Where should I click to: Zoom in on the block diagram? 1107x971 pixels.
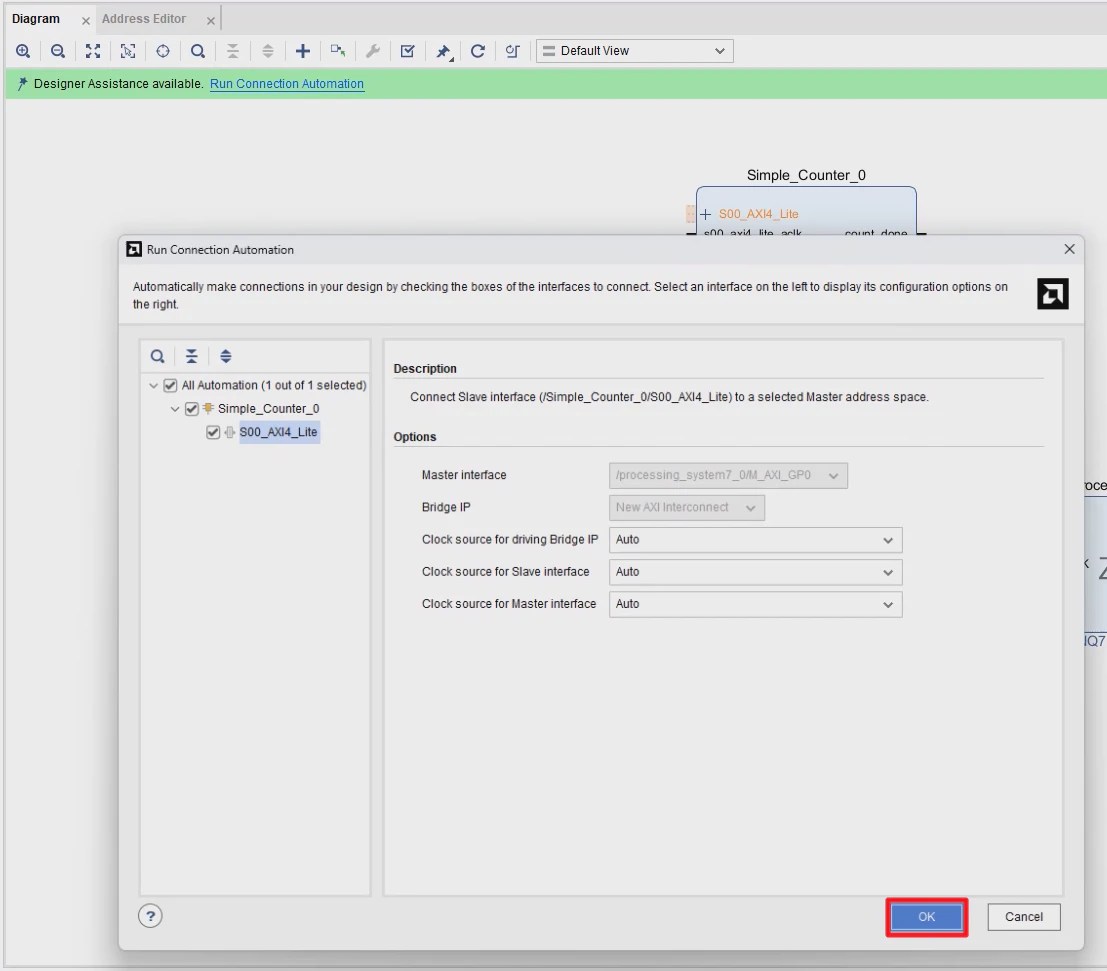[23, 51]
